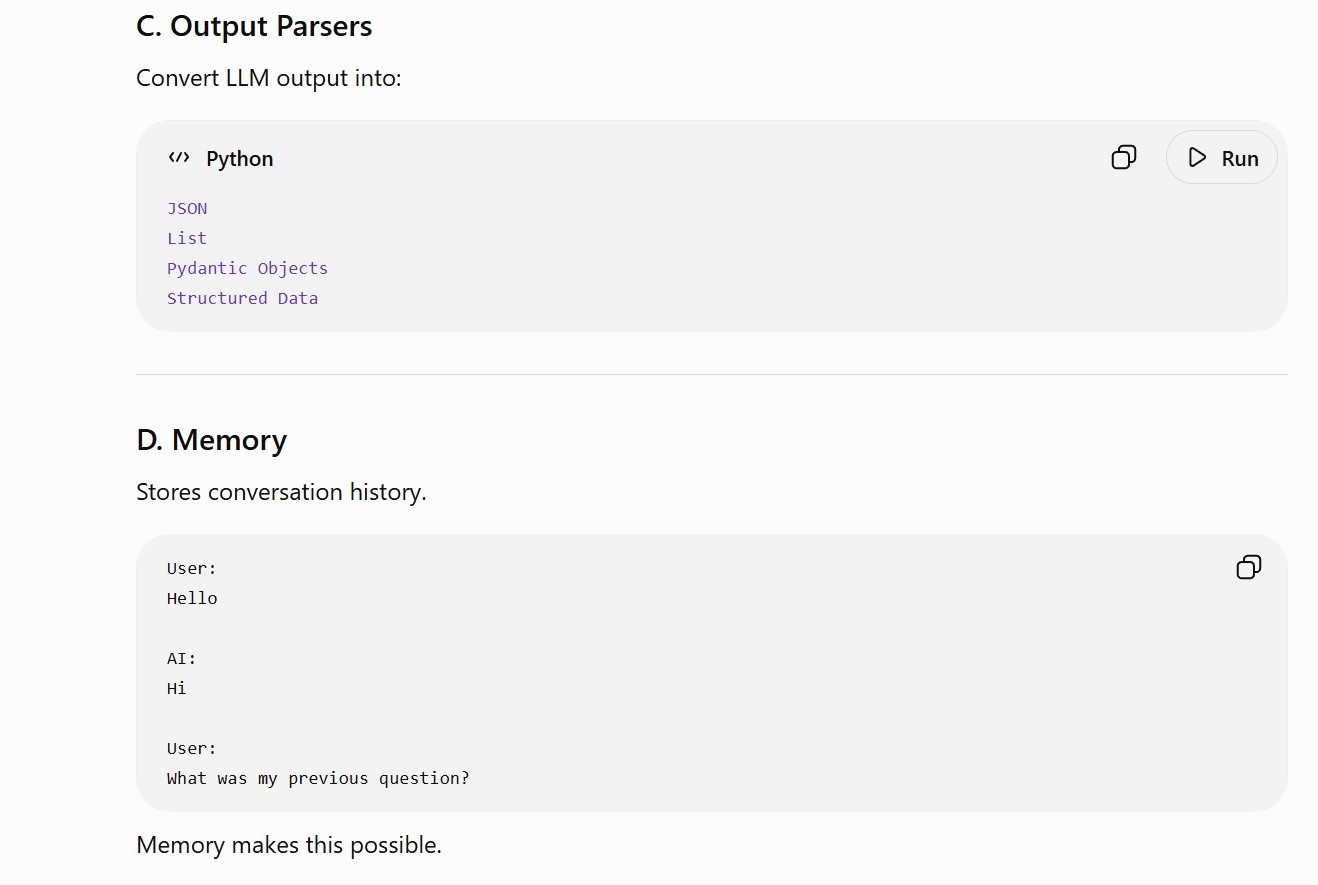Image resolution: width=1318 pixels, height=885 pixels.
Task: Click the 'Memory makes this possible.' sentence
Action: [289, 845]
